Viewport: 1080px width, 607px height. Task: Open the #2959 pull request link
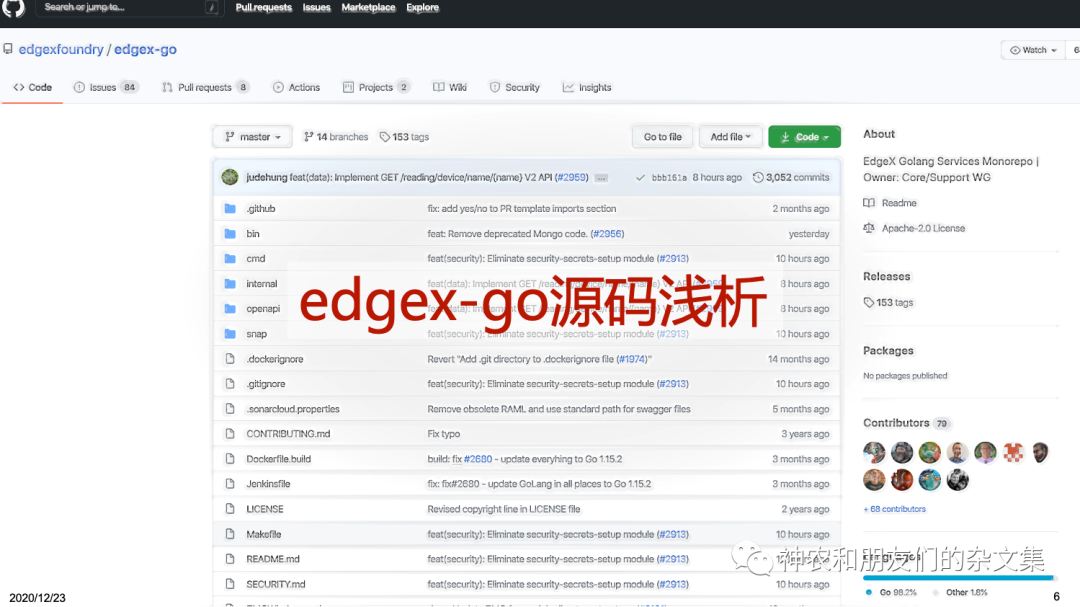572,177
